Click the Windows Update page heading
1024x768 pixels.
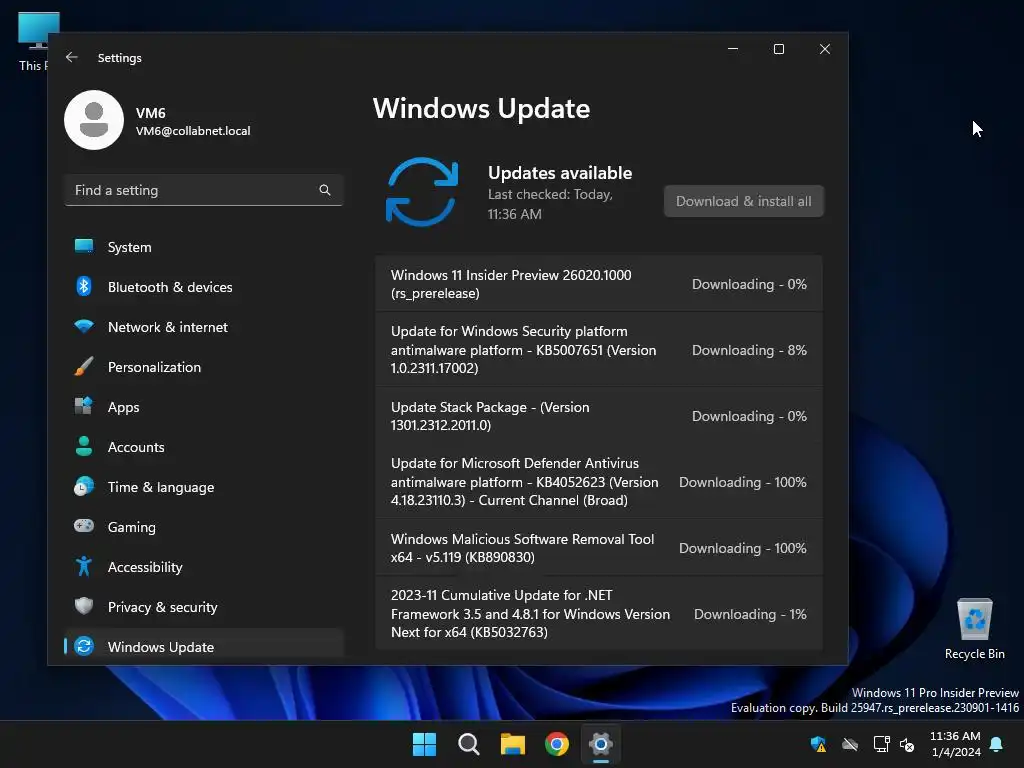481,108
